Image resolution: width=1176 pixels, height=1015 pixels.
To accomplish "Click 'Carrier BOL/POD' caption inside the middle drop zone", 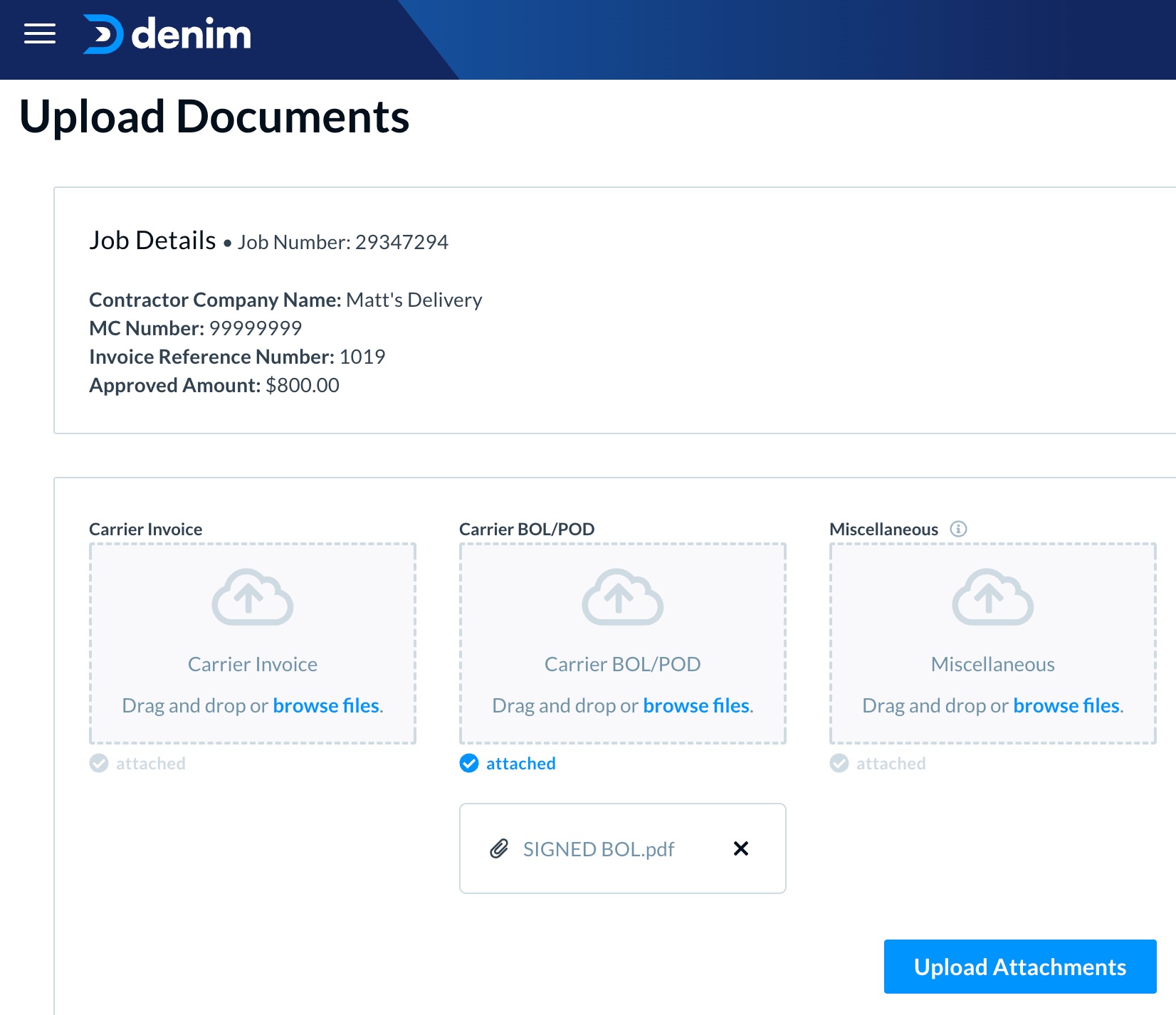I will tap(623, 664).
